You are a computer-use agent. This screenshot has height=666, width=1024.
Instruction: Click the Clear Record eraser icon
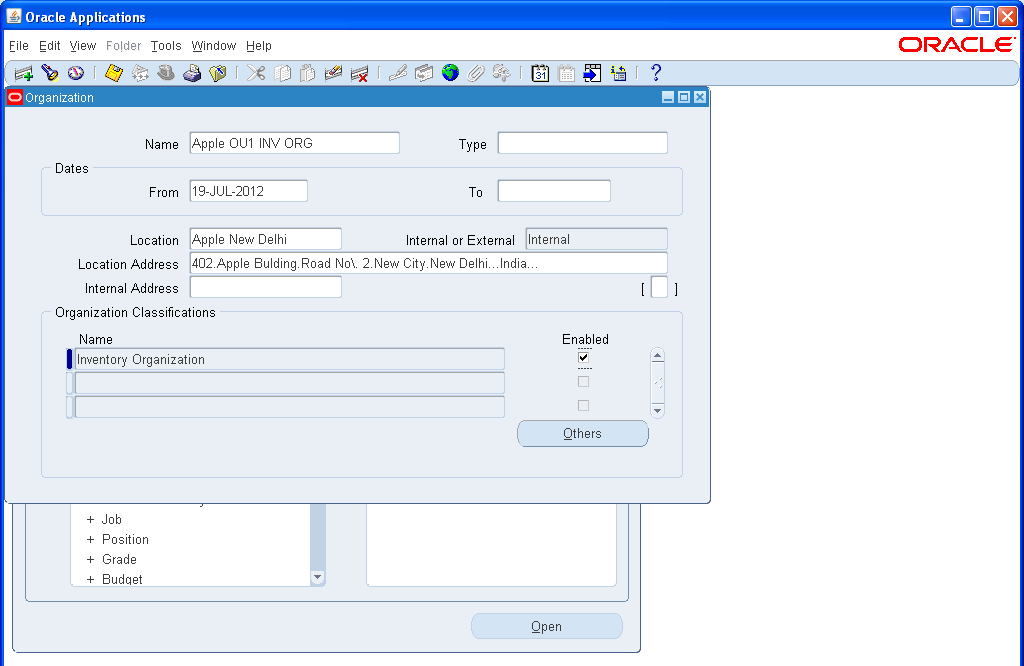click(333, 73)
